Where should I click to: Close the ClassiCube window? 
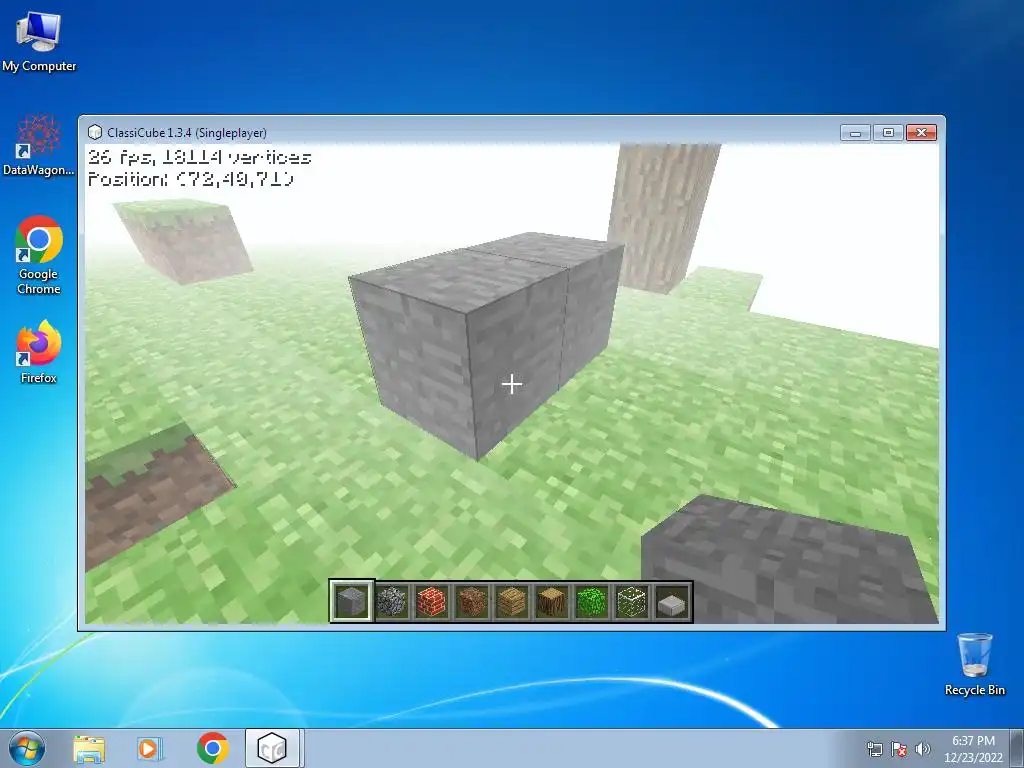pos(921,133)
